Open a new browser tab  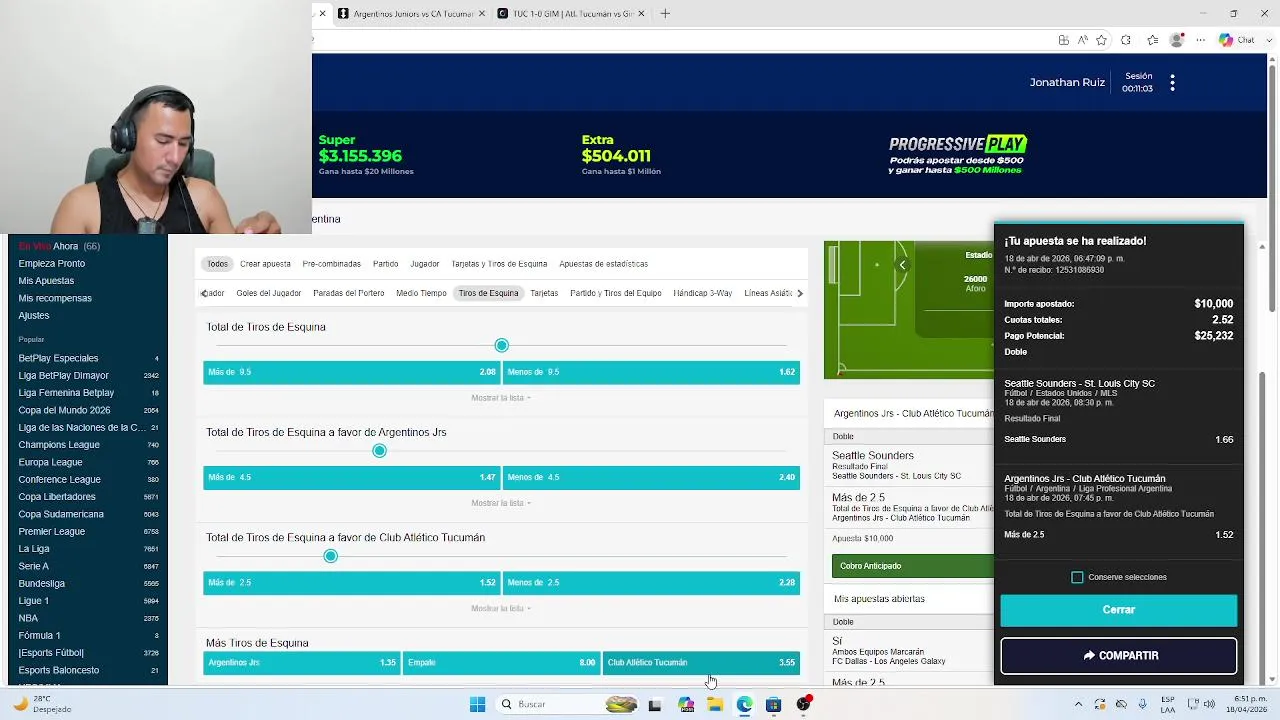tap(665, 13)
